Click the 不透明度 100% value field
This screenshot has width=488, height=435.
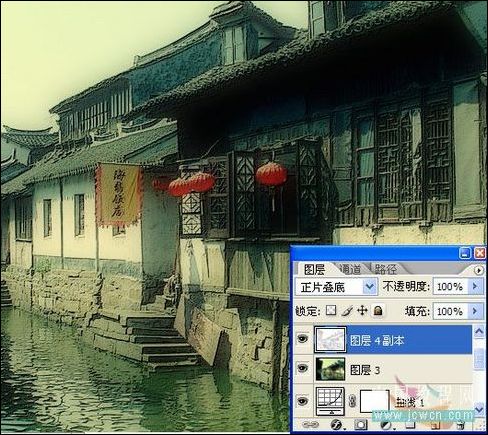[450, 286]
